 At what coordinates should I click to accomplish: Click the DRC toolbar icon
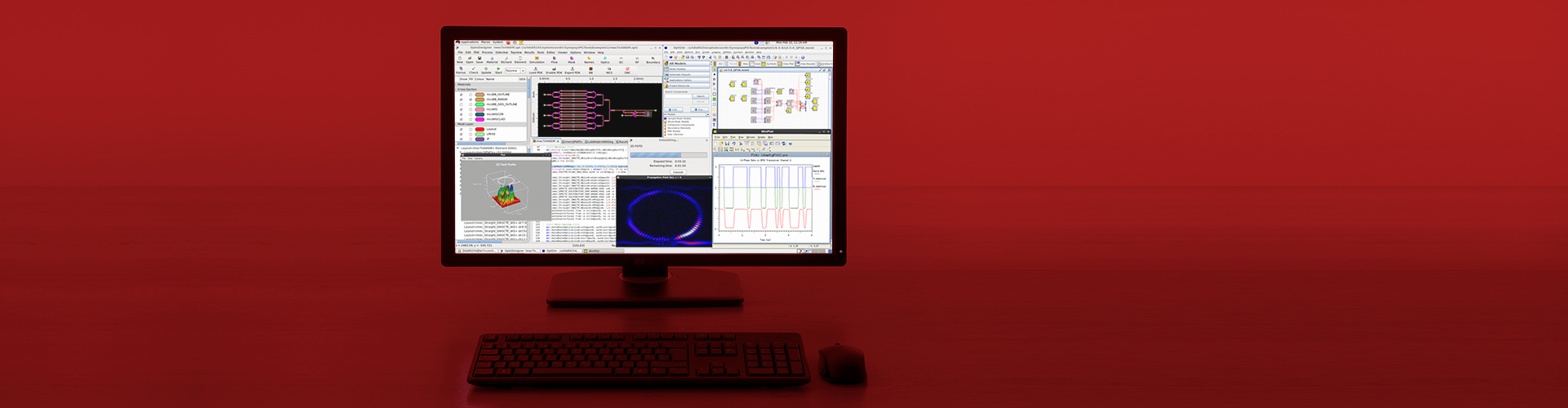coord(627,70)
